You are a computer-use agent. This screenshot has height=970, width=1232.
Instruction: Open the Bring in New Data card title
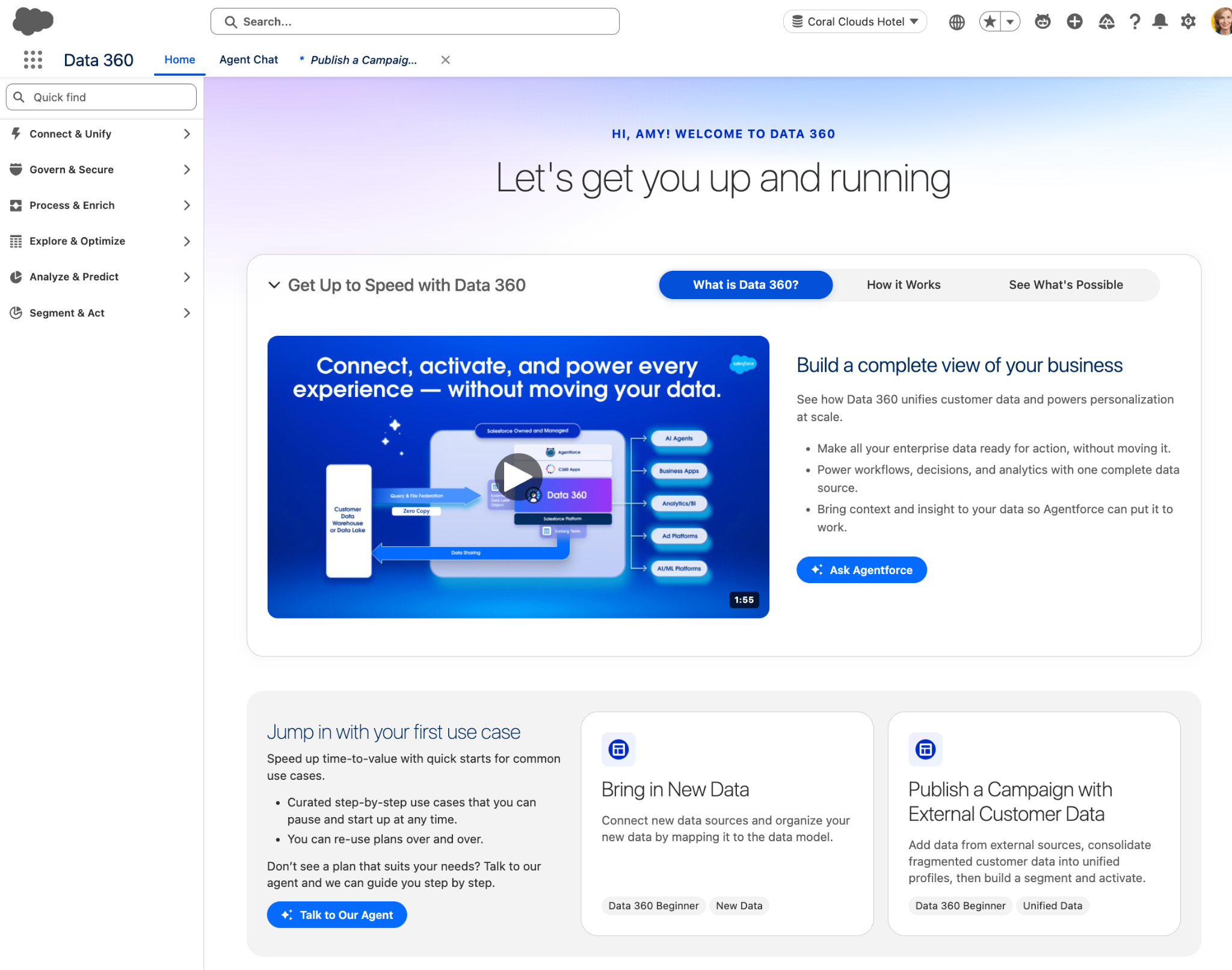click(x=676, y=789)
